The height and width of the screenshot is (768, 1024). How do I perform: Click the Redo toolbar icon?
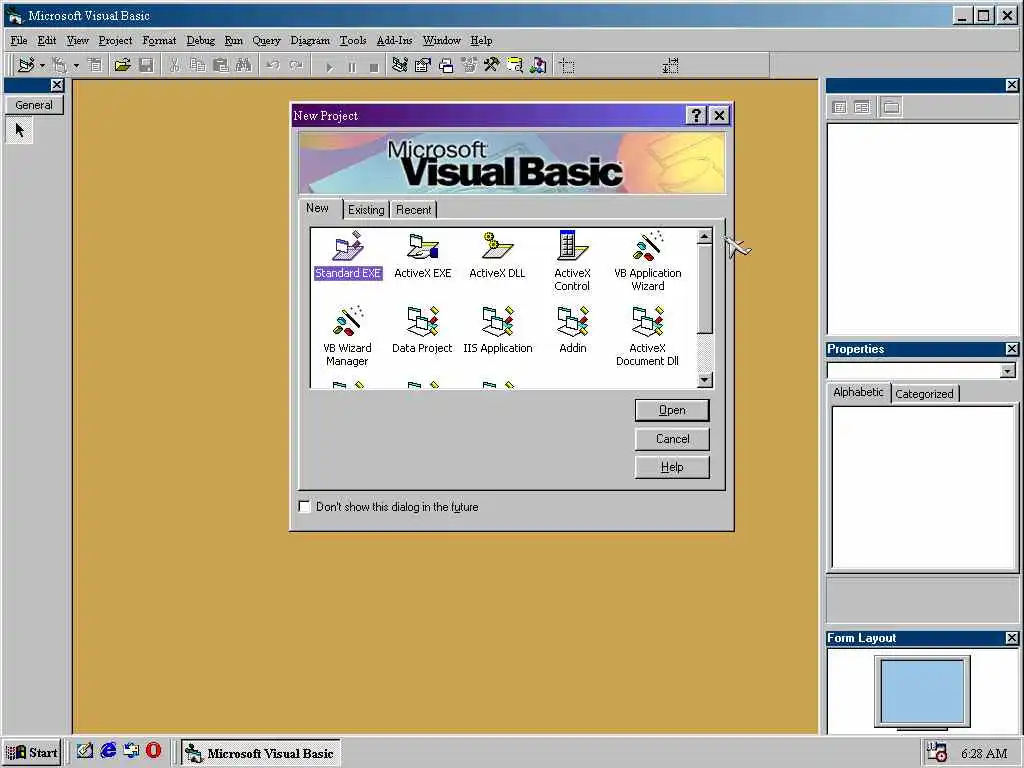(x=296, y=65)
